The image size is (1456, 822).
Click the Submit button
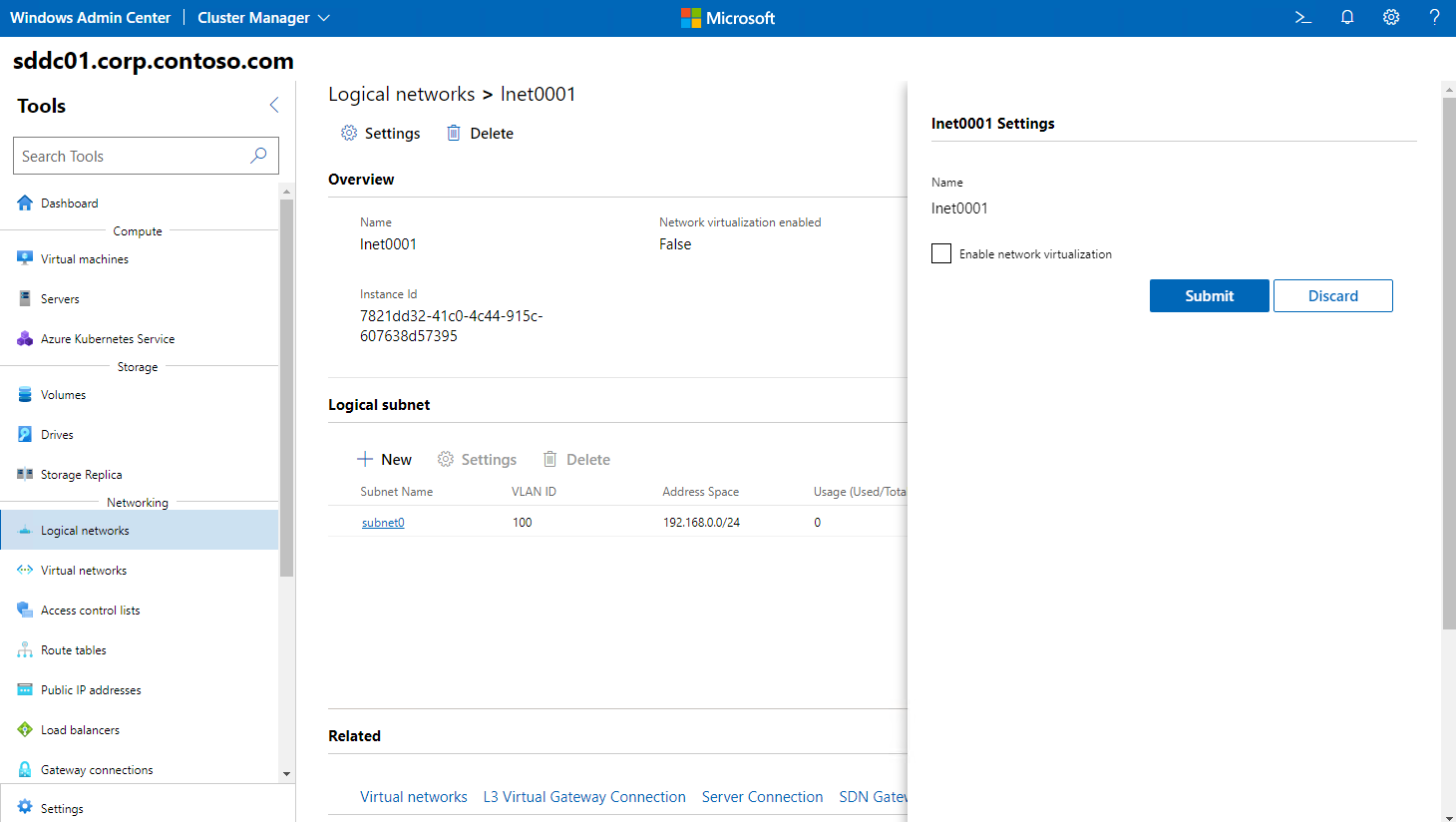(x=1210, y=295)
